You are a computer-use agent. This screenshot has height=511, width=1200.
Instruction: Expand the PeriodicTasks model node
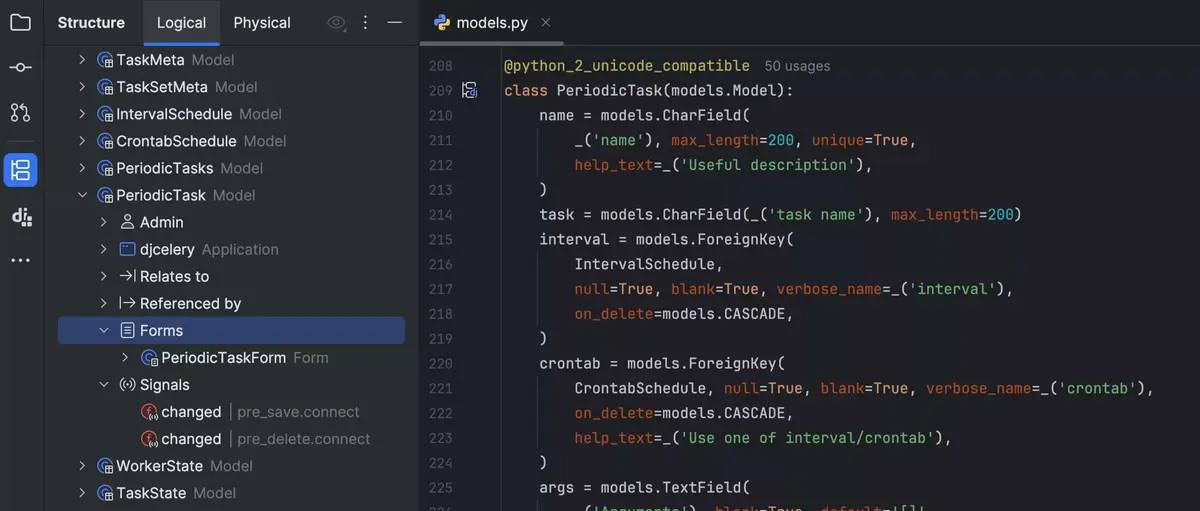point(82,168)
